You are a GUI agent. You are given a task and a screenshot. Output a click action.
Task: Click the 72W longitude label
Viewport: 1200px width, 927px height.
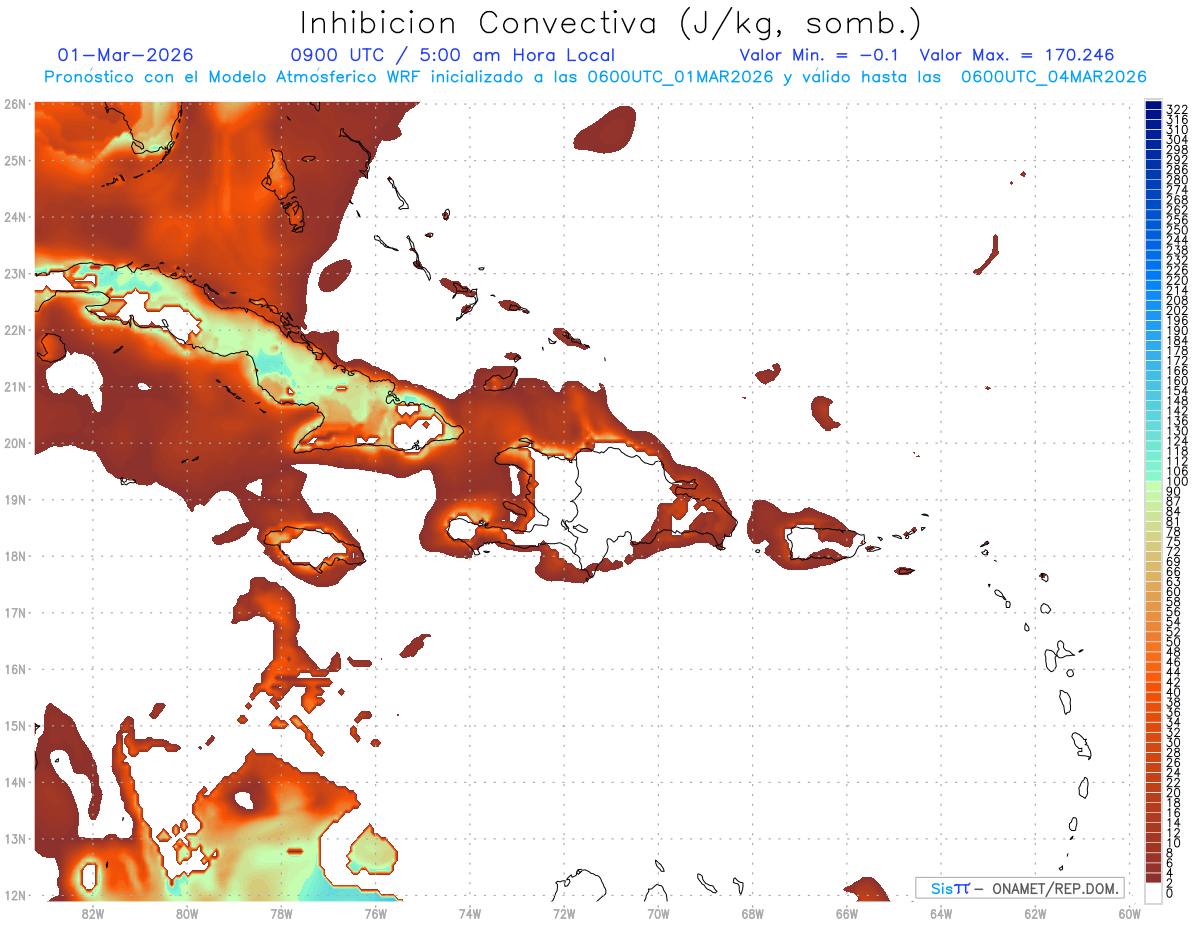click(x=564, y=912)
